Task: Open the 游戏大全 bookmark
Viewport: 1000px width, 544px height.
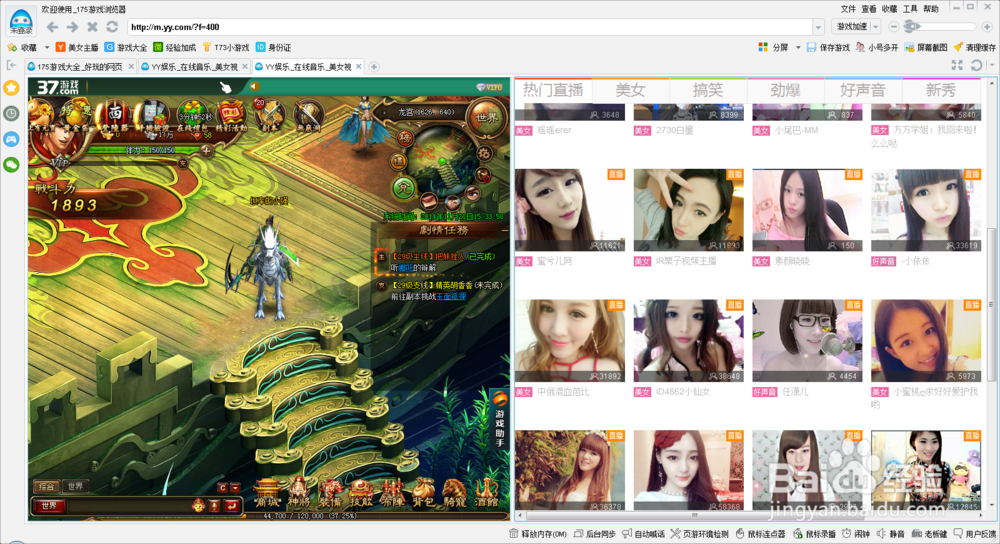Action: pos(126,47)
